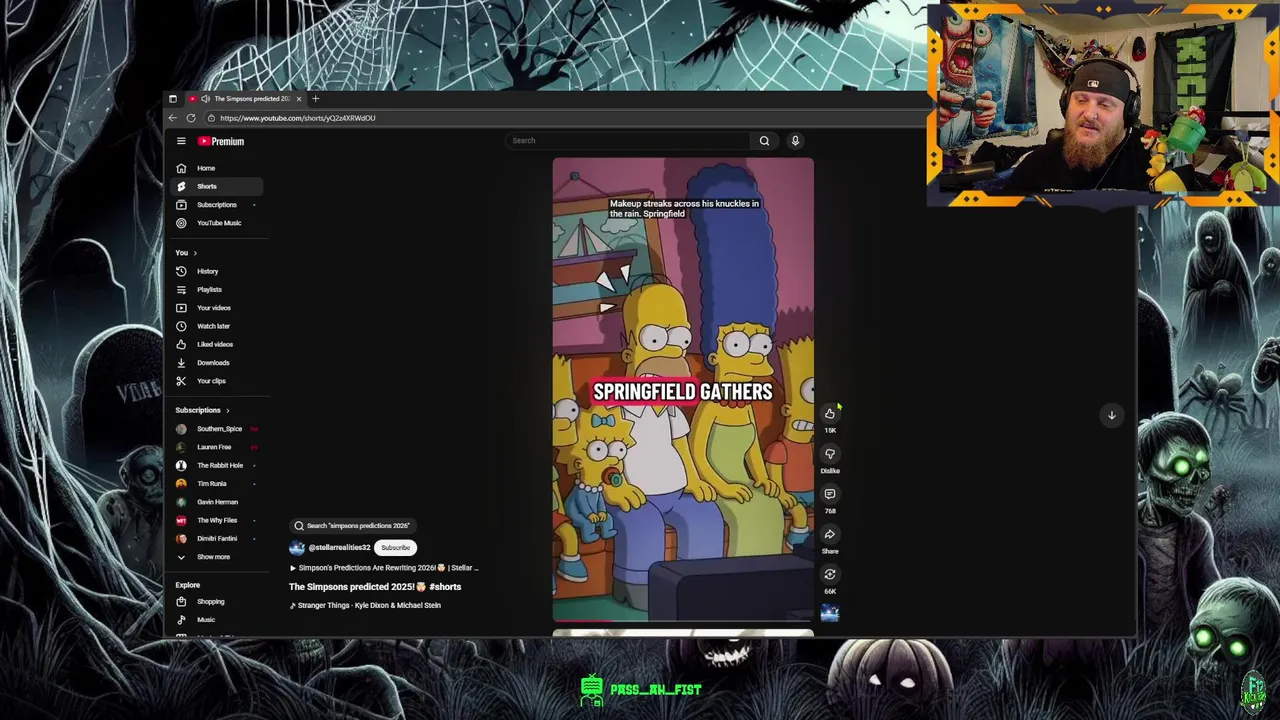Open the Southern_Spice channel
This screenshot has height=720, width=1280.
[x=215, y=429]
